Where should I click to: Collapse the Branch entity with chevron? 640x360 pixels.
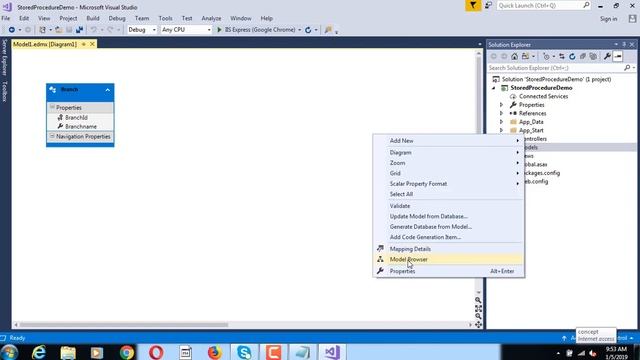click(x=108, y=90)
